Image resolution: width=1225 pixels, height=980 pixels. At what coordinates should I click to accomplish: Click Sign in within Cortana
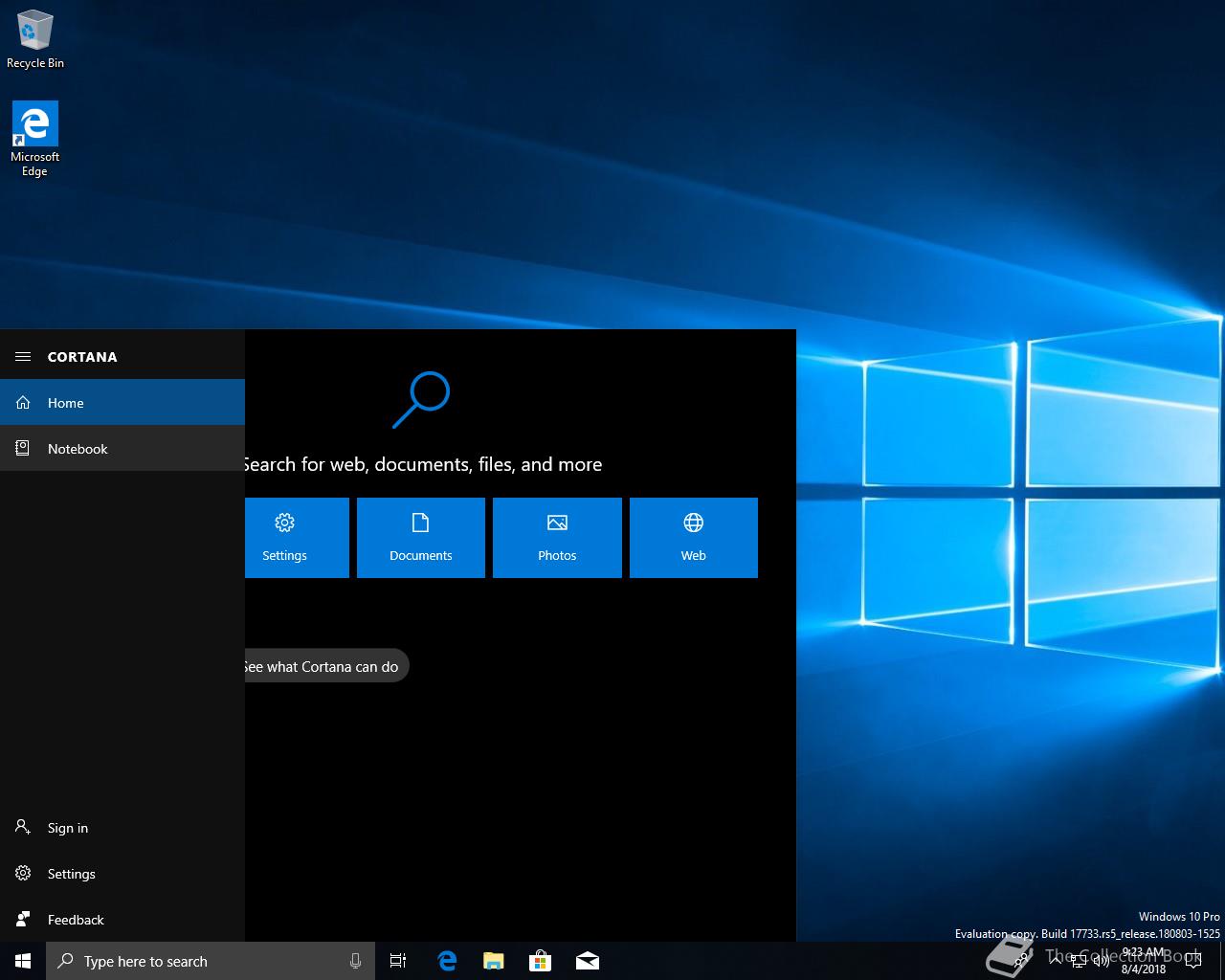[x=122, y=828]
